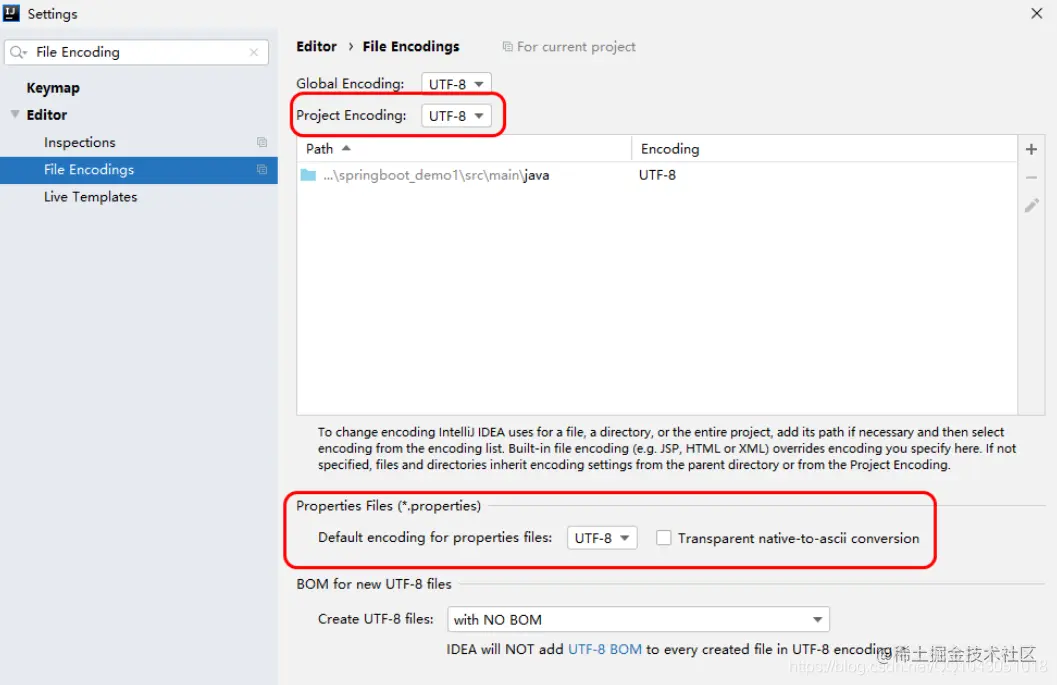Screen dimensions: 1057x685
Task: Click the Properties Files section heading
Action: tap(388, 506)
